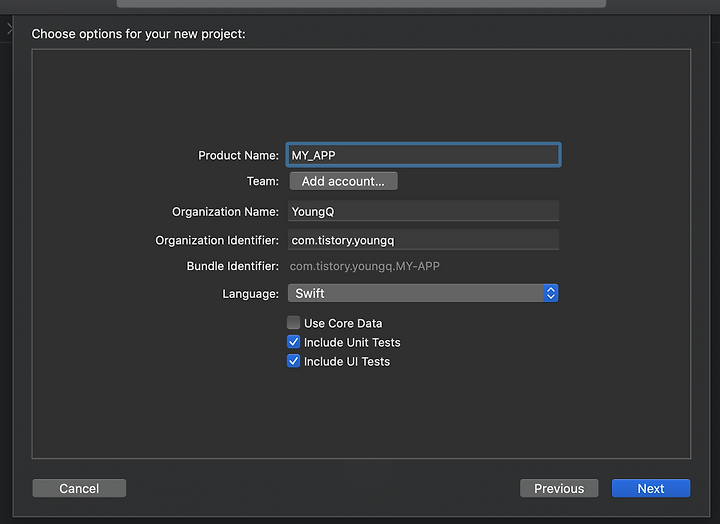720x524 pixels.
Task: Go to the next step with Next
Action: pyautogui.click(x=651, y=488)
